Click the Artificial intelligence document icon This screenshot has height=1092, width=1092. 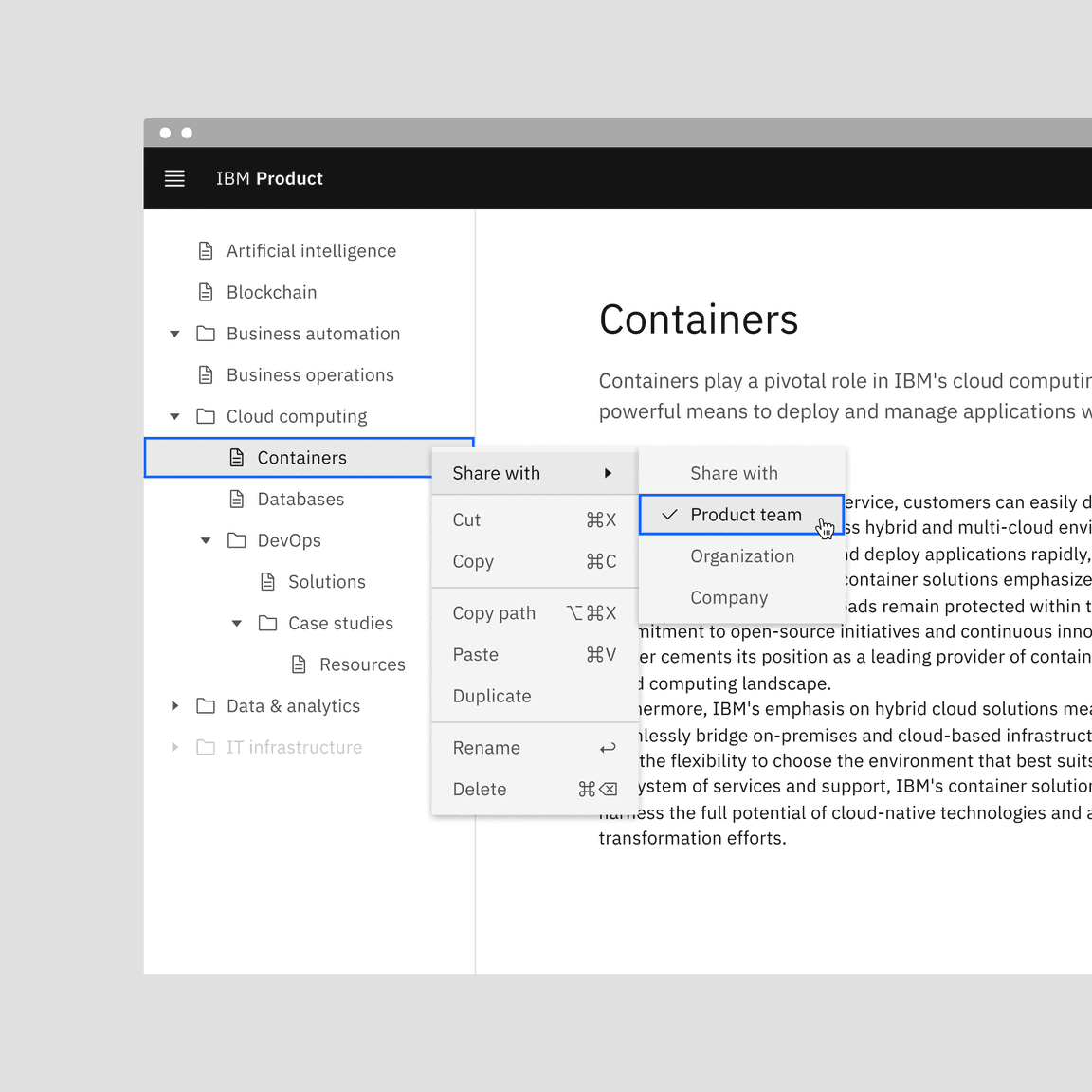coord(206,251)
